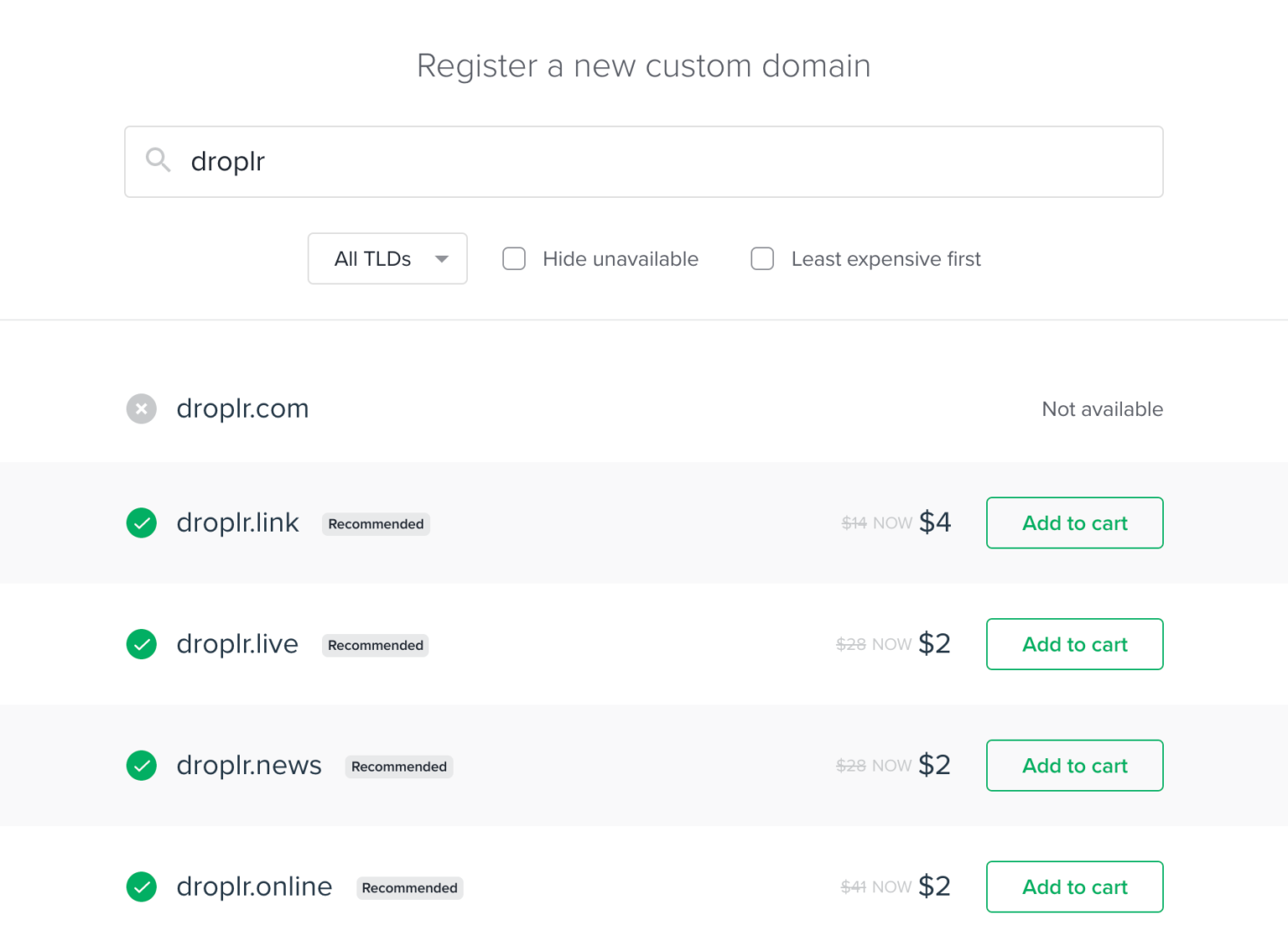The image size is (1288, 946).
Task: Click the magnifying glass search icon
Action: coord(158,160)
